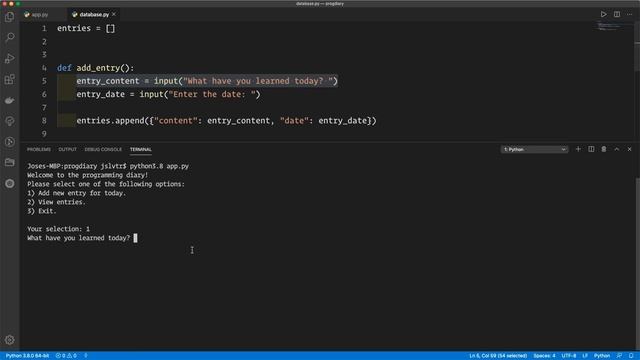Select Python 3.8.0 64-bit interpreter in status bar
Viewport: 640px width, 360px height.
coord(27,356)
